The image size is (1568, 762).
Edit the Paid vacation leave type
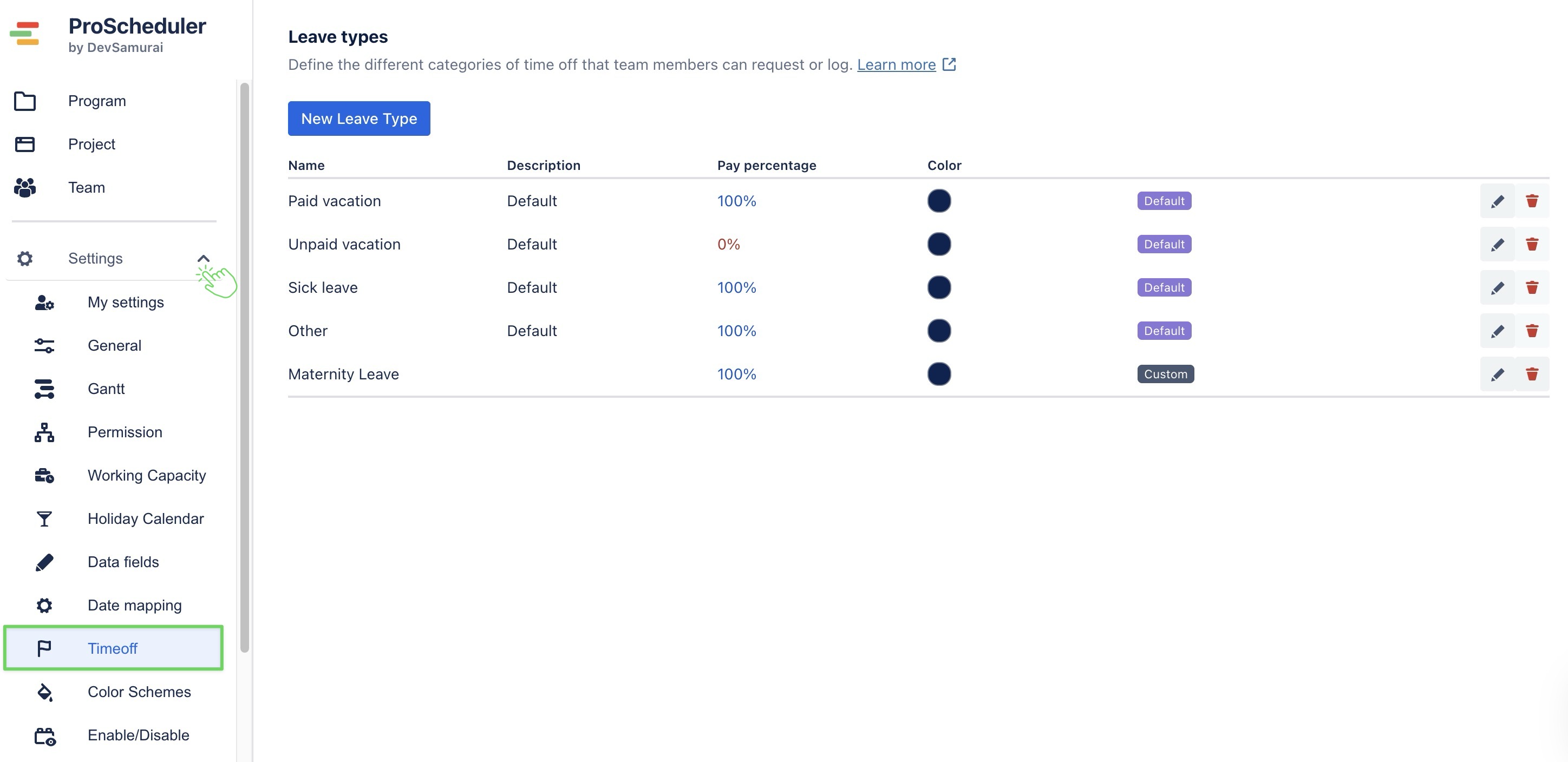1497,201
